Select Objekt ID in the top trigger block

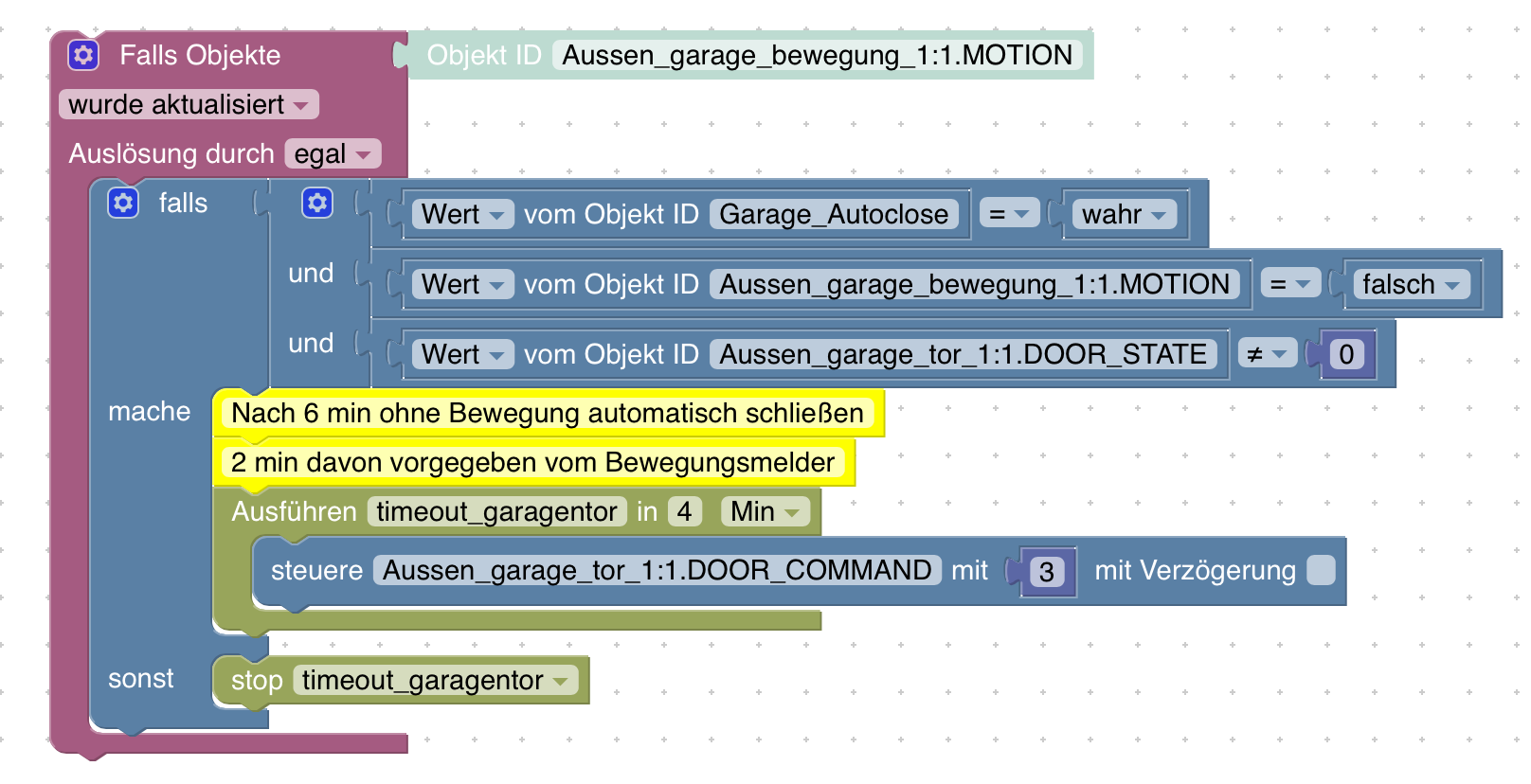click(x=817, y=55)
